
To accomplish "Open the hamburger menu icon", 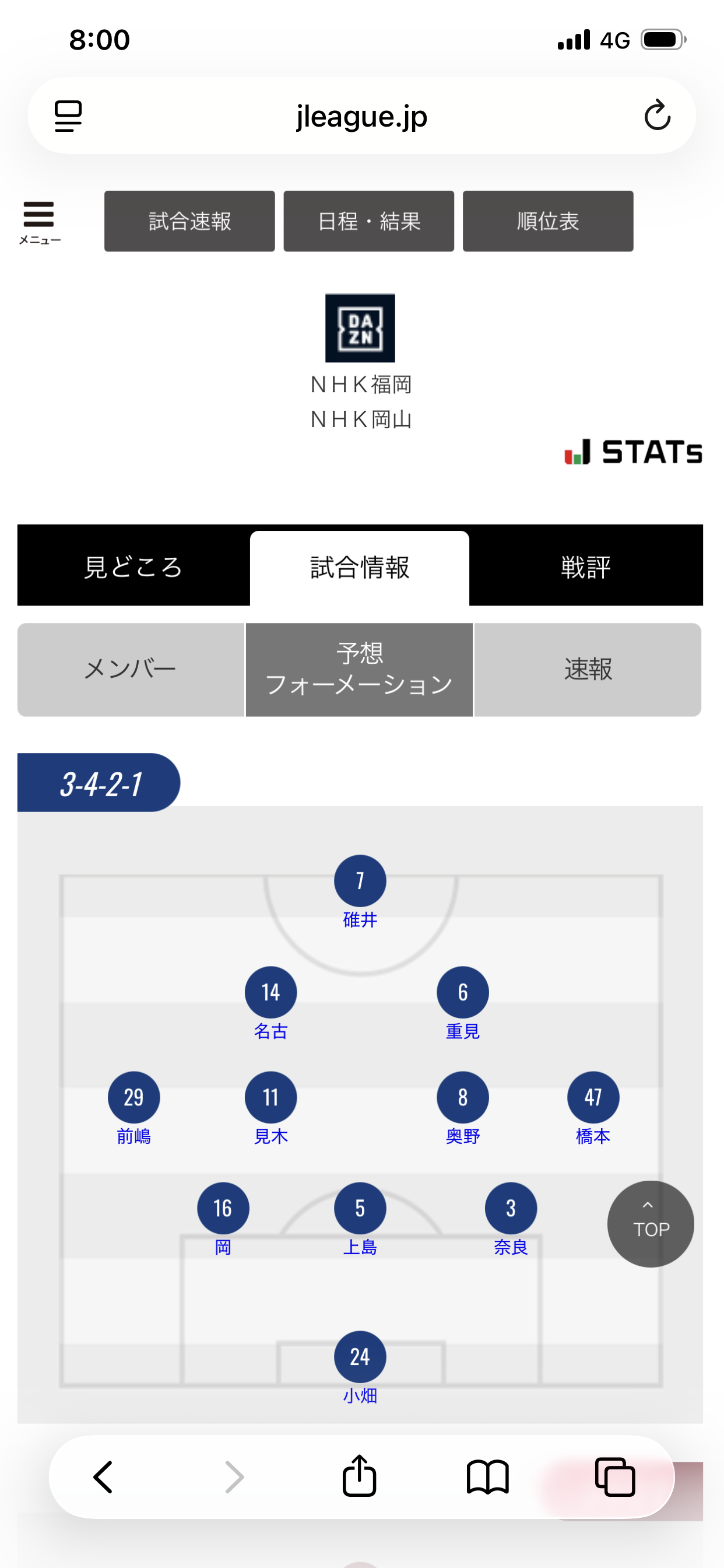I will pos(39,222).
